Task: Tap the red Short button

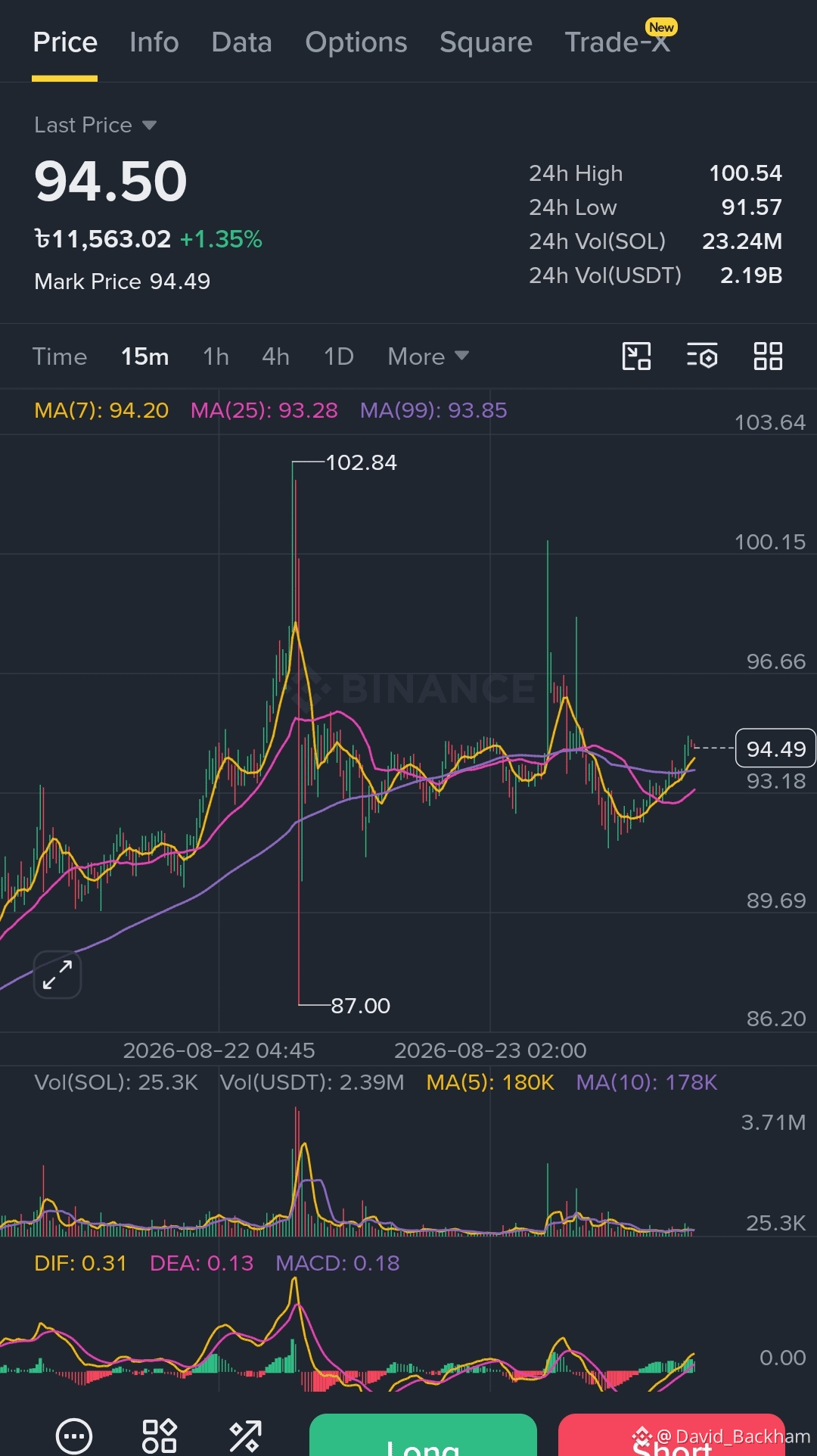Action: [672, 1435]
